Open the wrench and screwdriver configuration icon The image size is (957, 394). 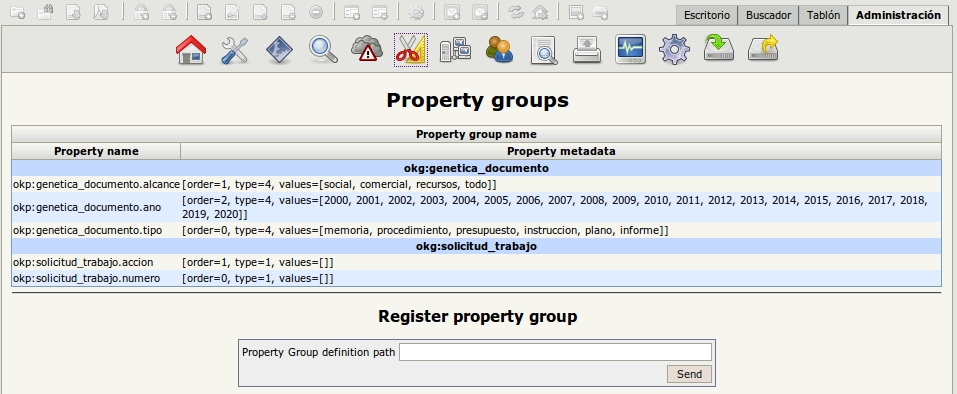point(234,50)
